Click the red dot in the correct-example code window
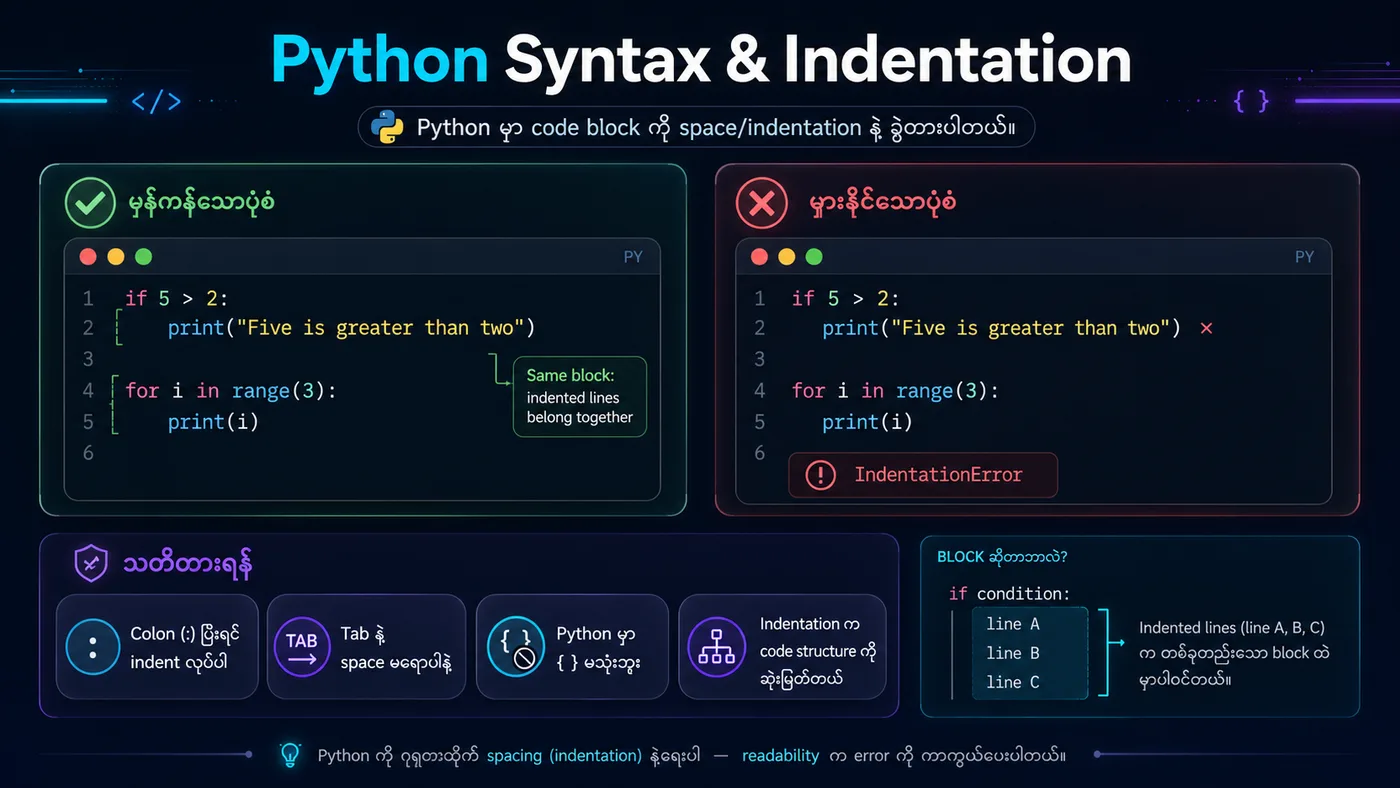 pyautogui.click(x=88, y=257)
